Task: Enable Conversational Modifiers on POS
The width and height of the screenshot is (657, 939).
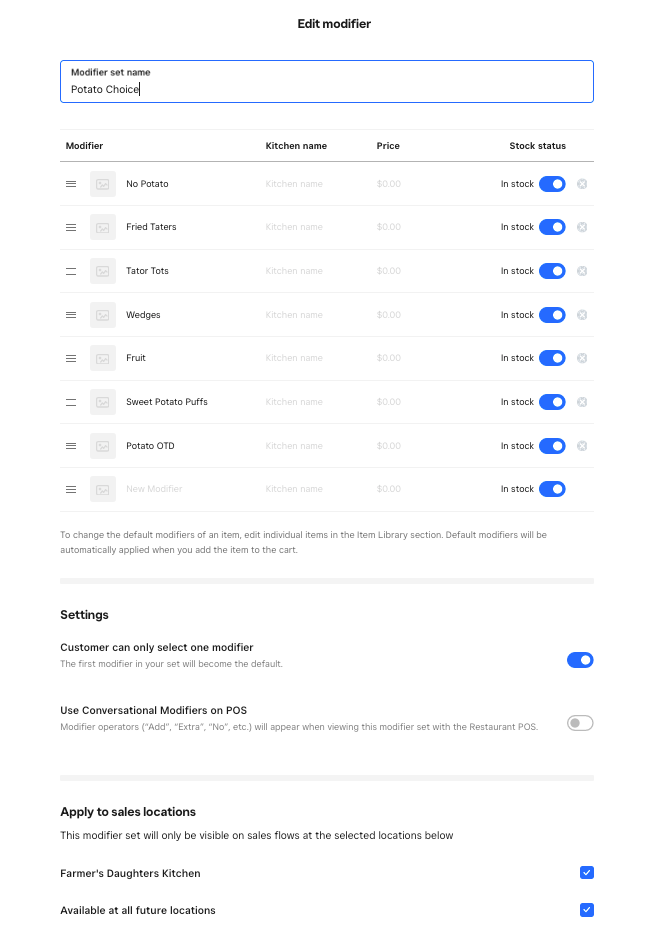Action: [580, 723]
